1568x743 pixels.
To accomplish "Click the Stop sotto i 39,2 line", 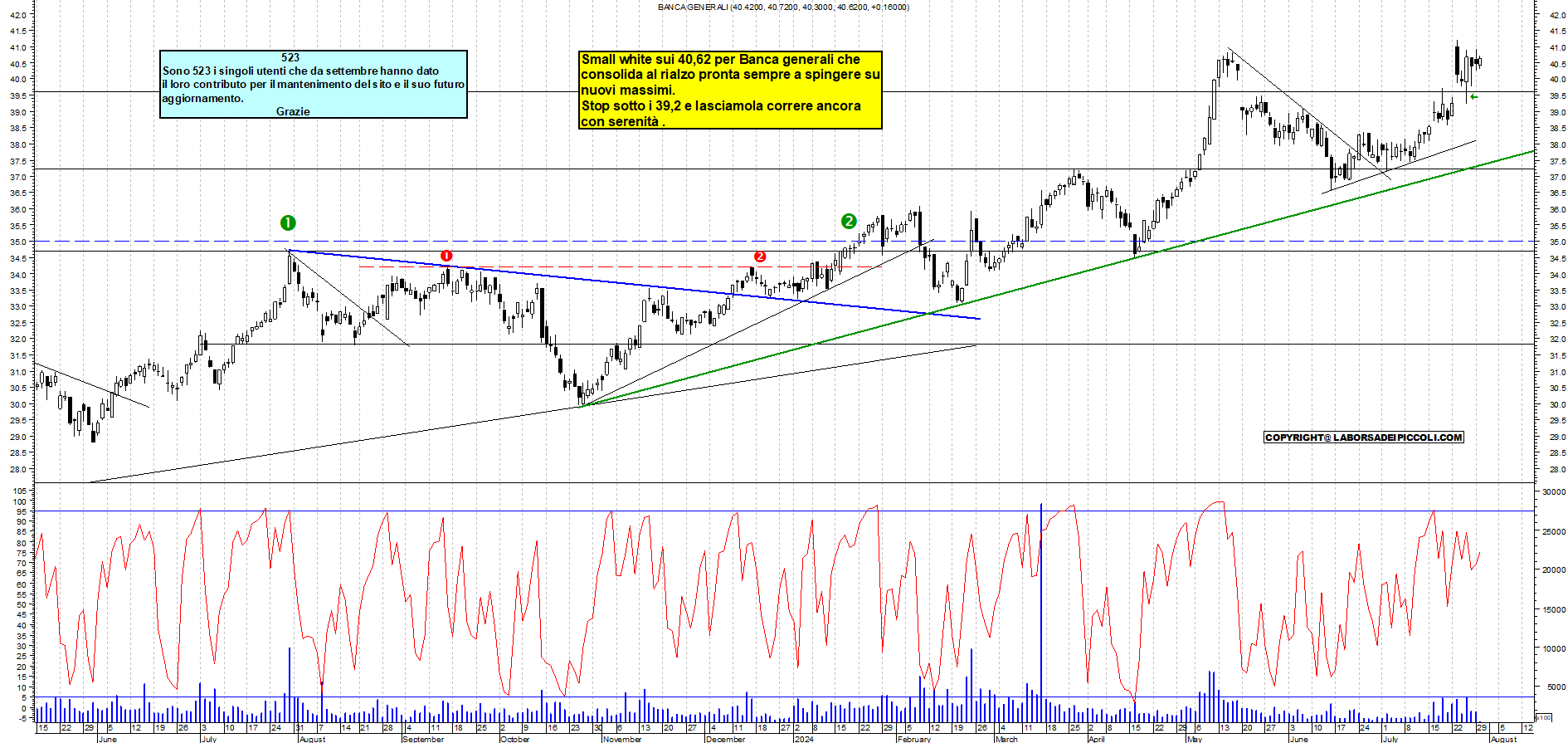I will point(721,105).
